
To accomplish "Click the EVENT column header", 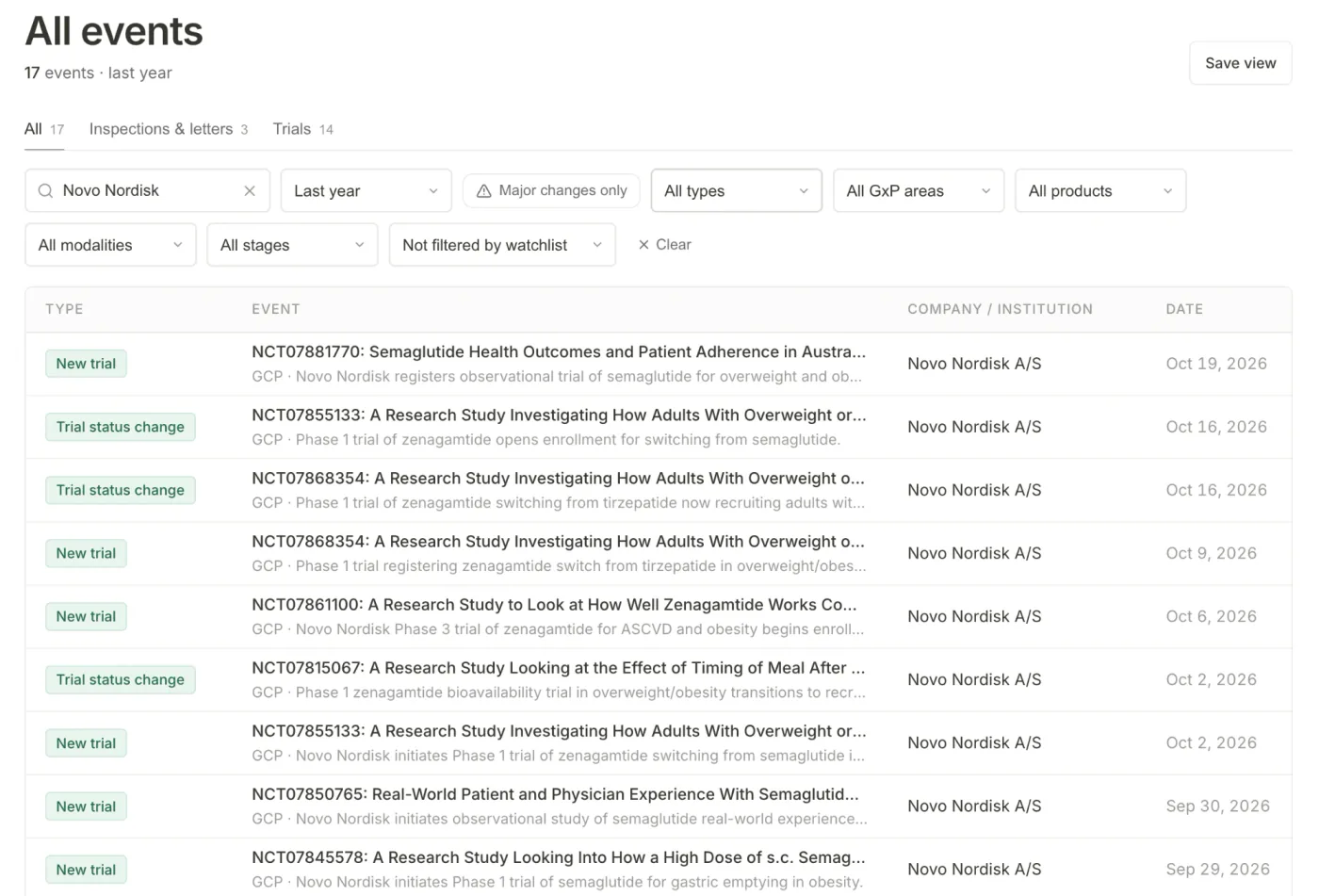I will coord(276,309).
